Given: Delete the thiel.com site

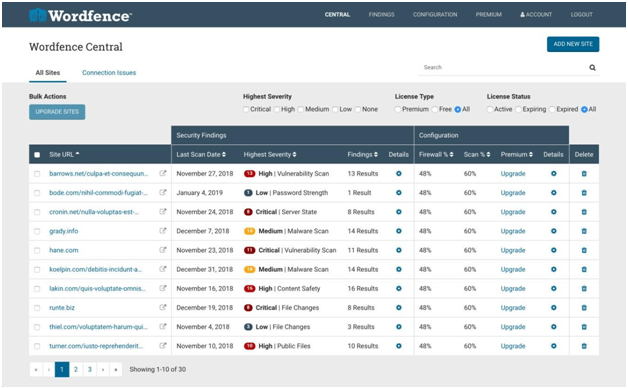Looking at the screenshot, I should point(584,327).
